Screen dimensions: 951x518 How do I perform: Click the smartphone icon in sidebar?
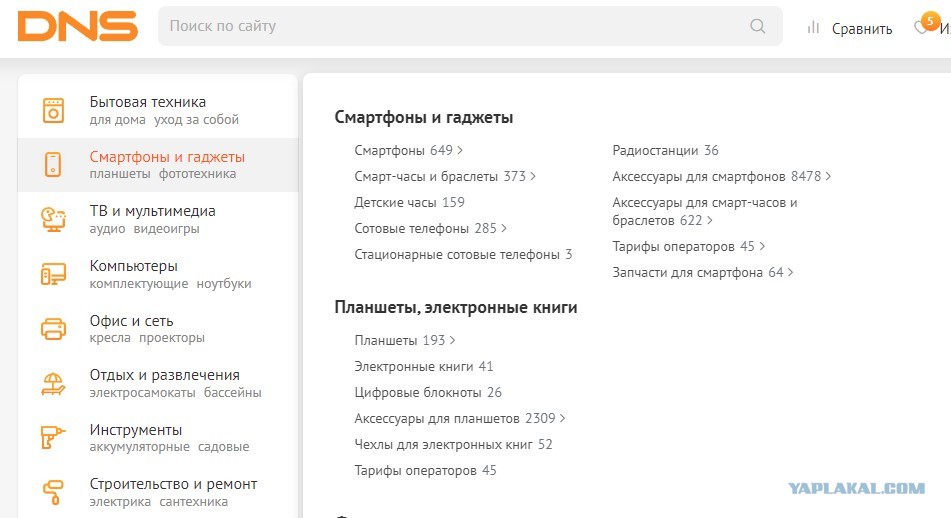(x=53, y=164)
